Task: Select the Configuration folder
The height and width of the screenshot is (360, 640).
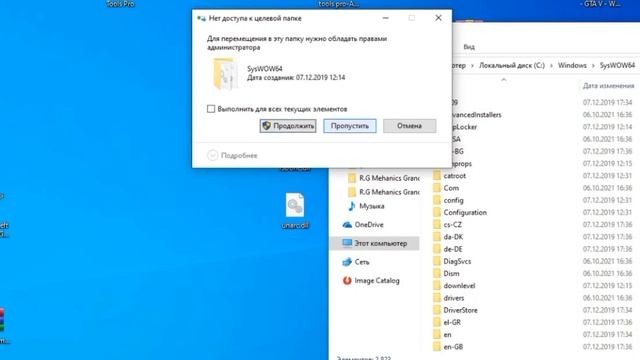Action: point(465,213)
